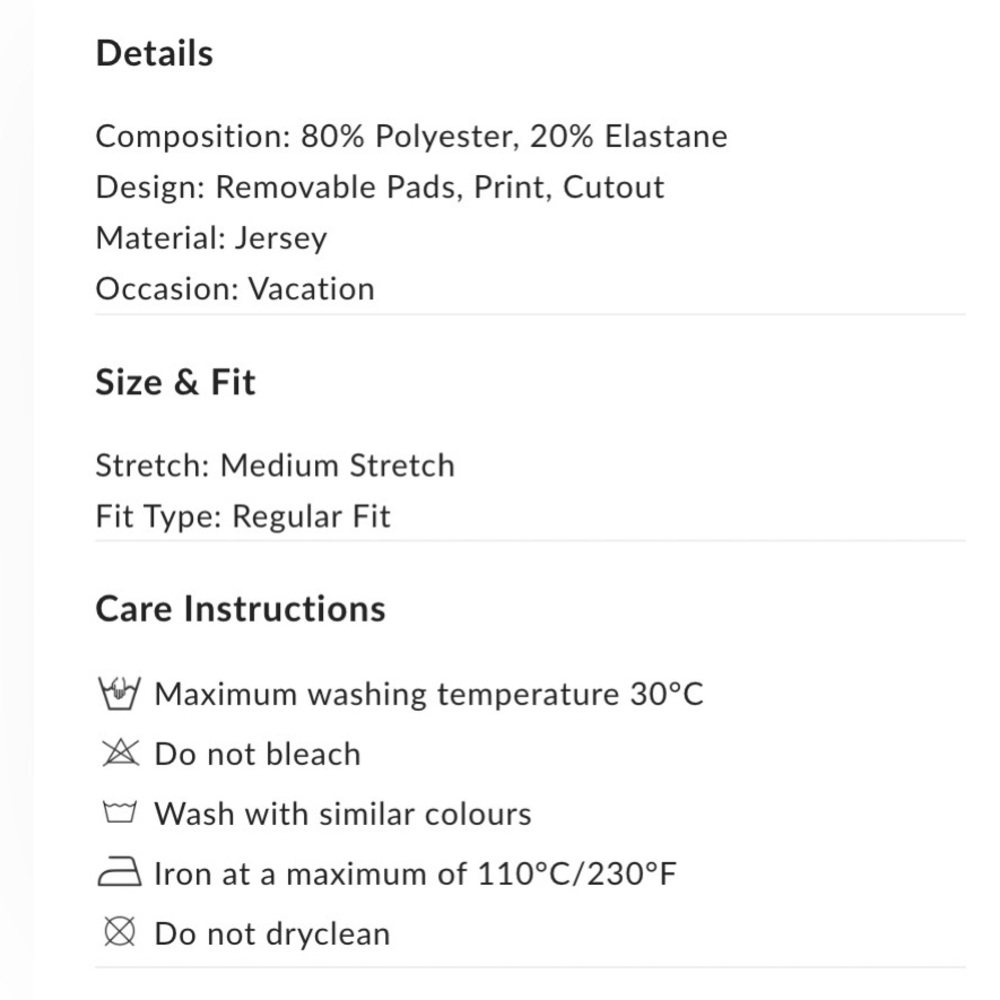Click the Fit Type: Regular Fit line

coord(243,516)
